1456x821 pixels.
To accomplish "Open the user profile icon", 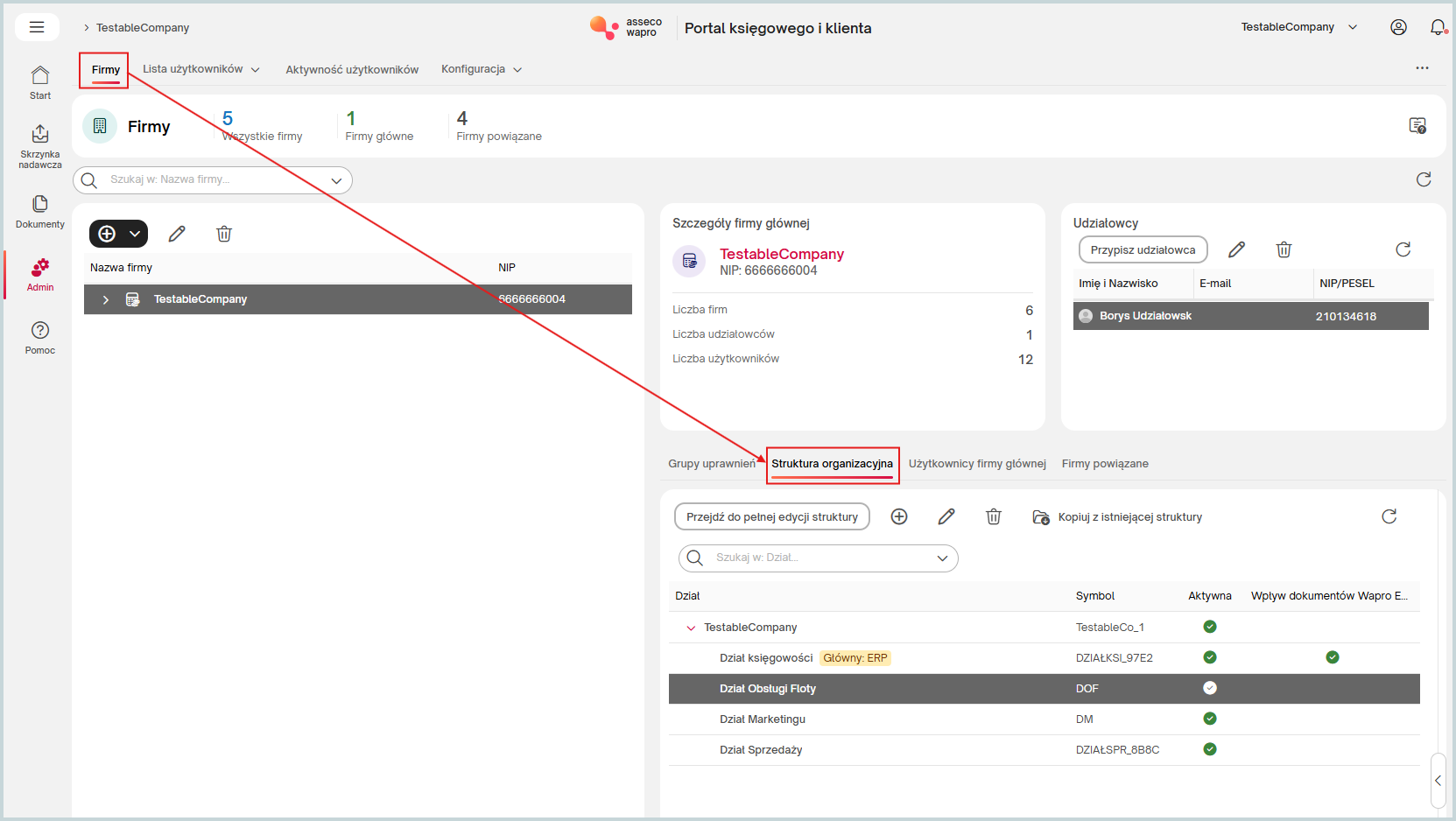I will point(1398,27).
